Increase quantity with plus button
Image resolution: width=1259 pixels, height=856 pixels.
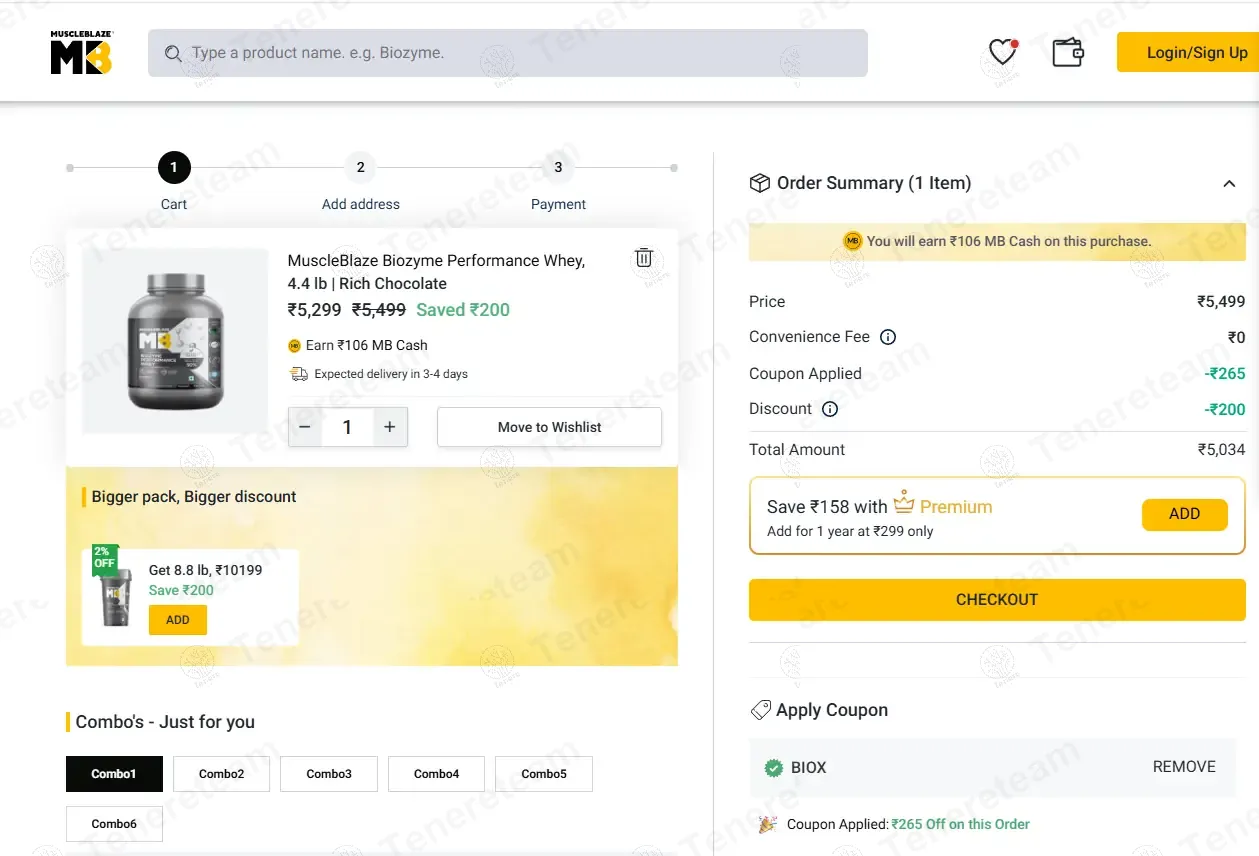389,427
